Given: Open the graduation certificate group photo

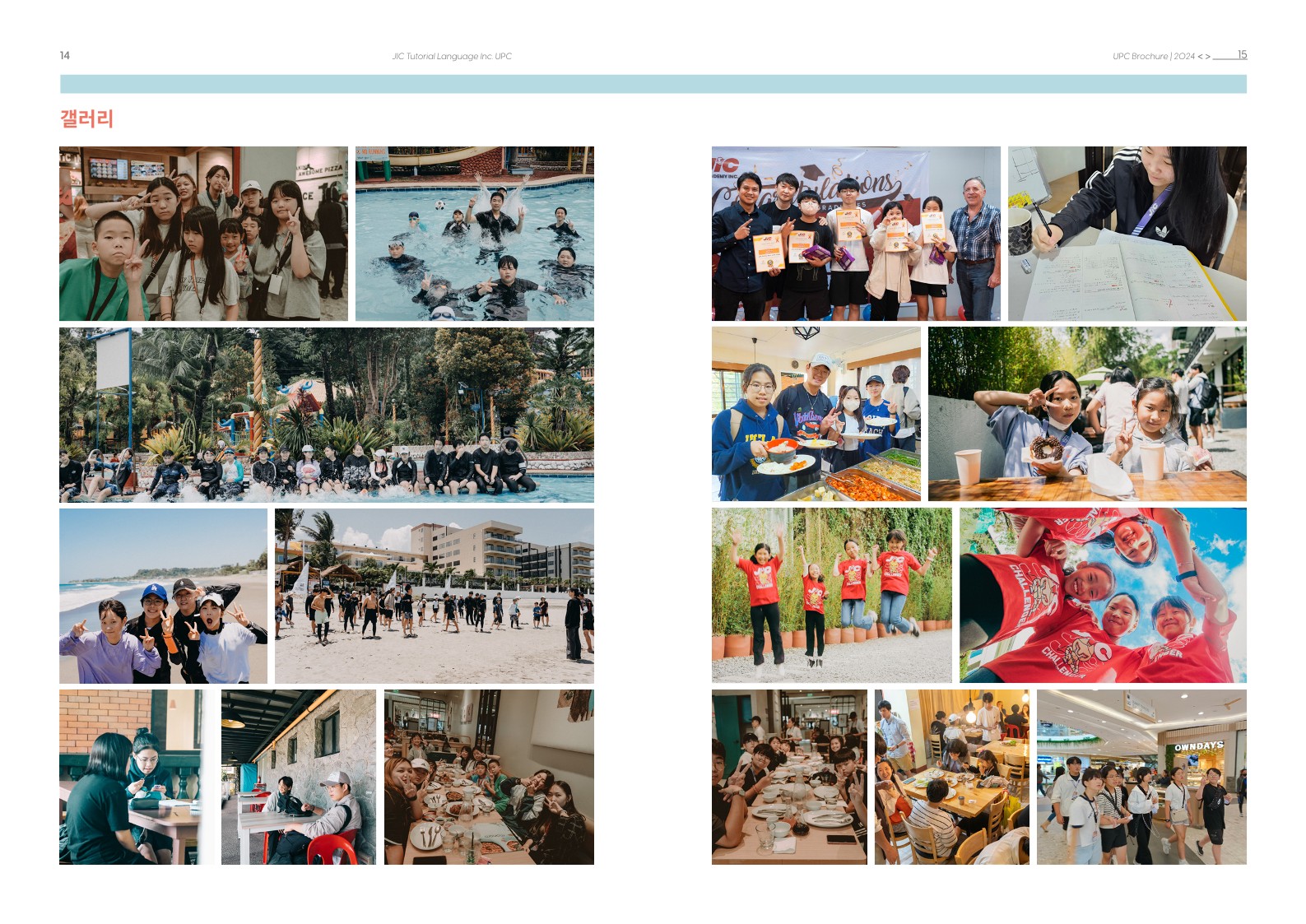Looking at the screenshot, I should point(856,234).
